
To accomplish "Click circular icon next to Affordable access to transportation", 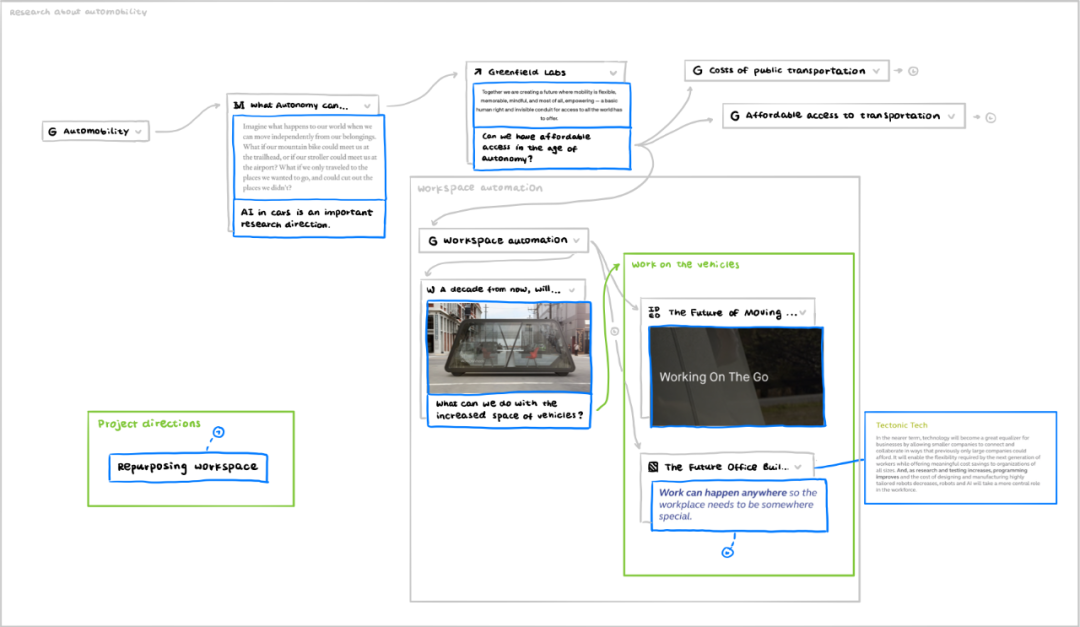I will [990, 118].
